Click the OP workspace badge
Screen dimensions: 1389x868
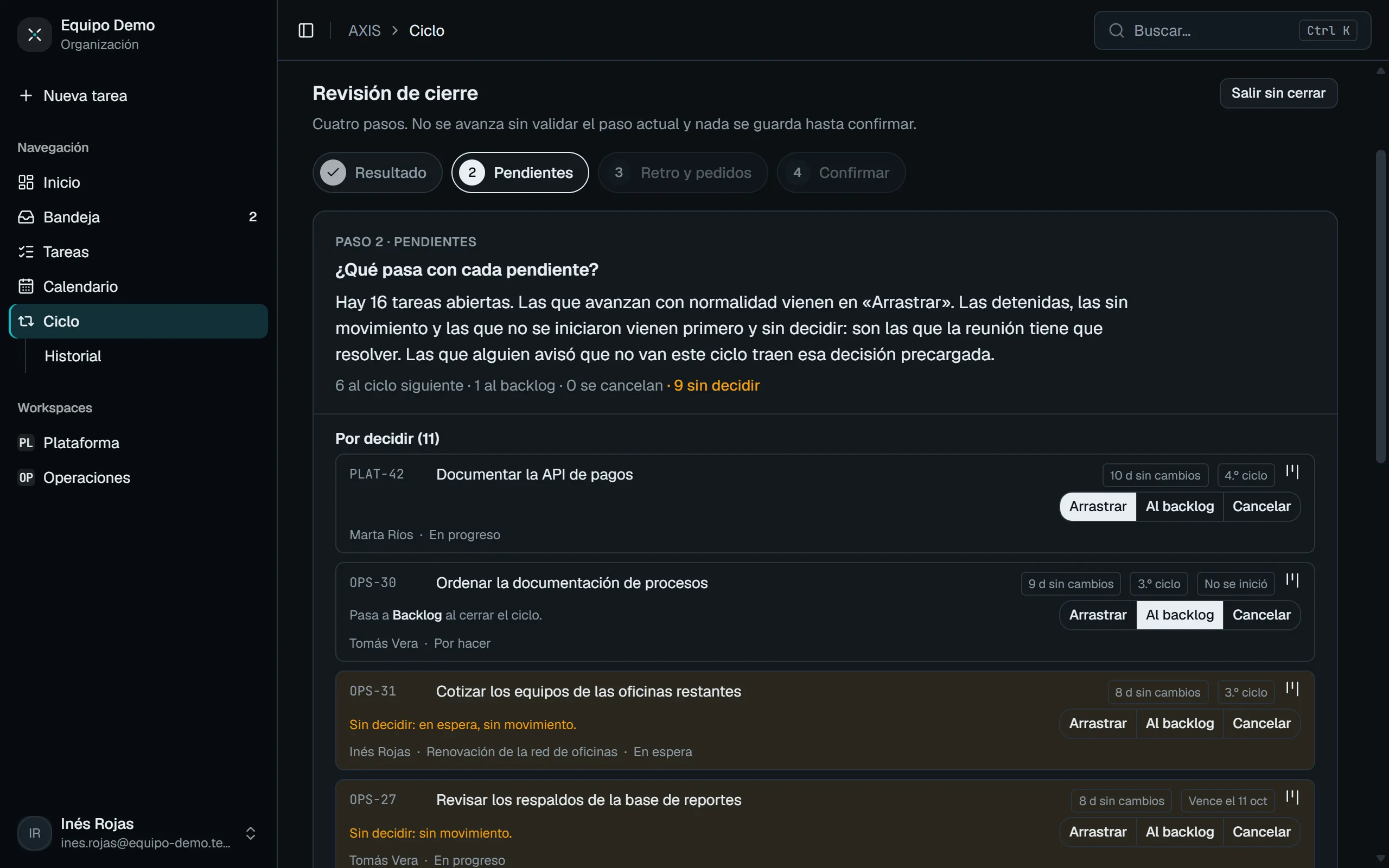tap(26, 477)
